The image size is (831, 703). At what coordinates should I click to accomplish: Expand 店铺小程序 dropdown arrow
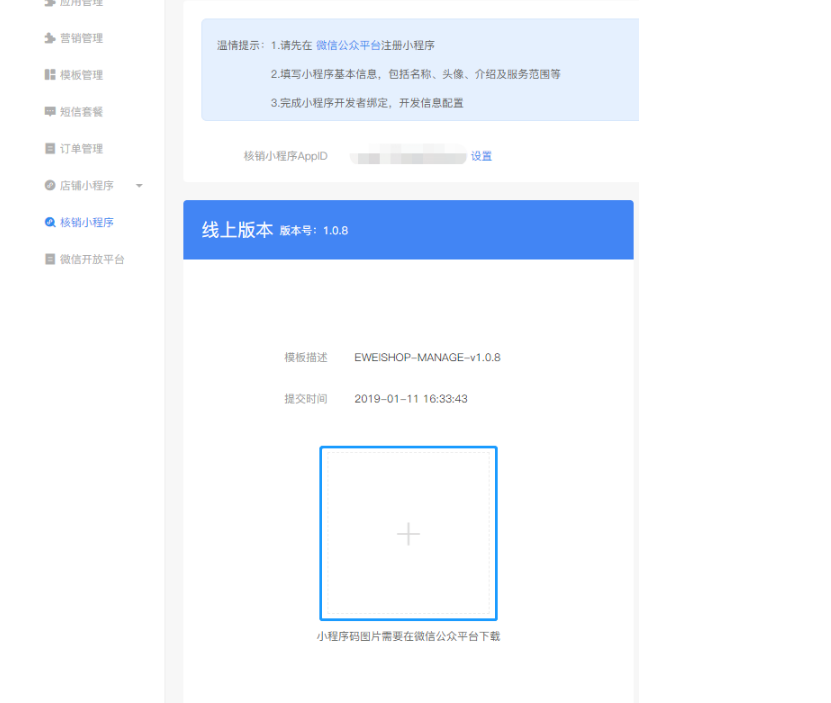[x=139, y=186]
